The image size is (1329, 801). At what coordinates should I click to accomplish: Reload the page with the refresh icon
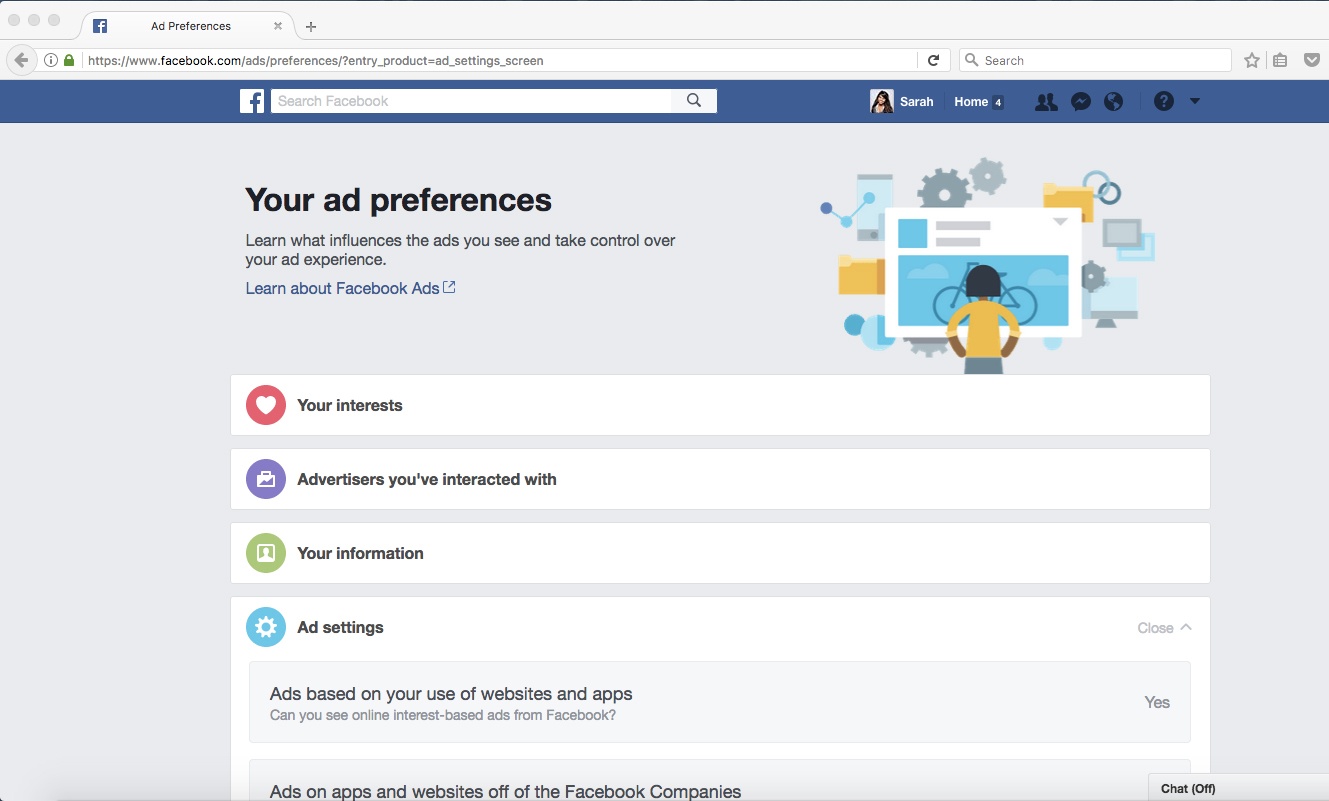tap(933, 60)
